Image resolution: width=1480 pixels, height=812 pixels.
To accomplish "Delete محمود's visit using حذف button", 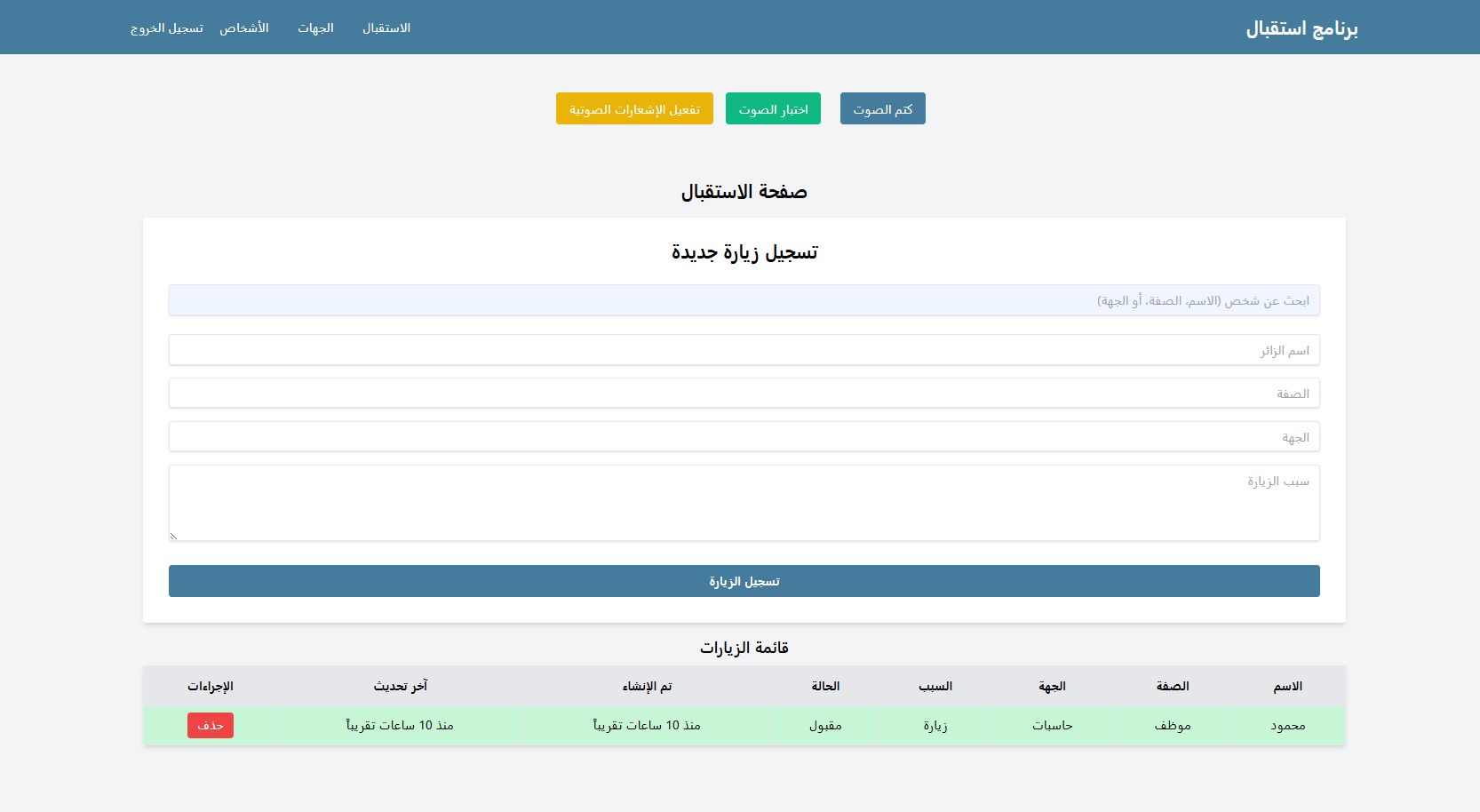I will pyautogui.click(x=210, y=725).
